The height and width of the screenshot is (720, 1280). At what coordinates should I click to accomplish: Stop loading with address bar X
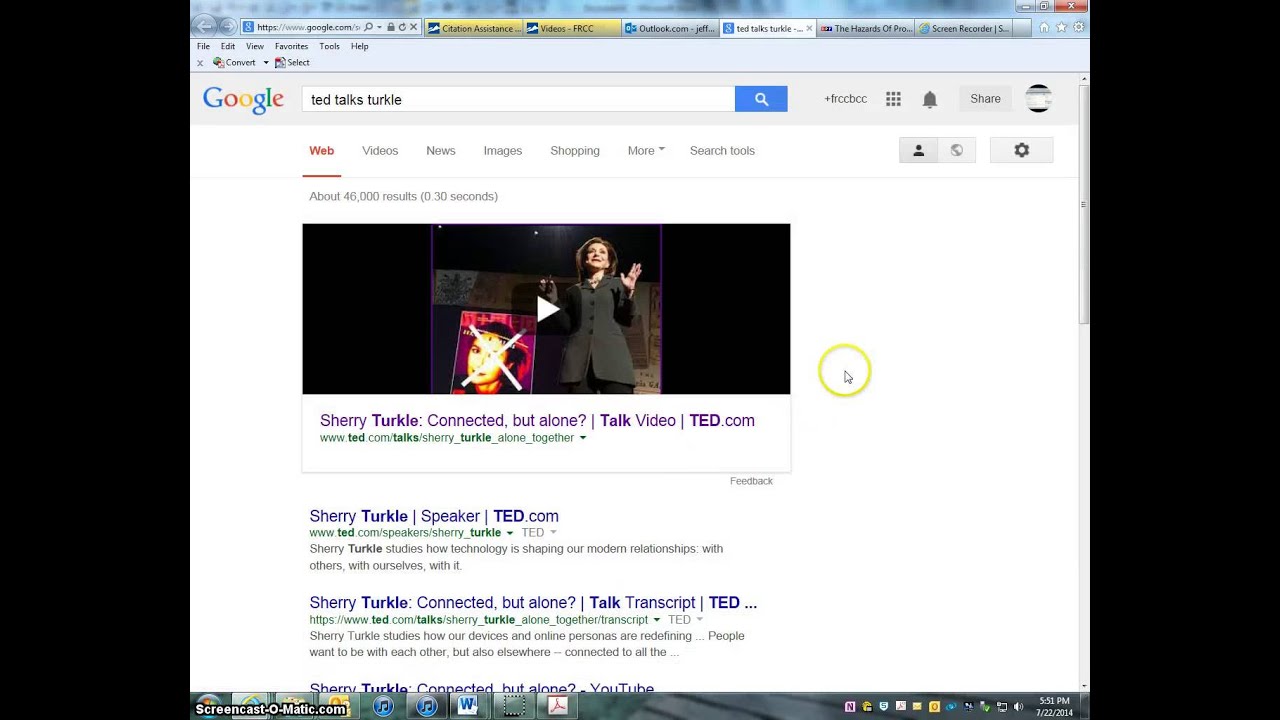(413, 28)
